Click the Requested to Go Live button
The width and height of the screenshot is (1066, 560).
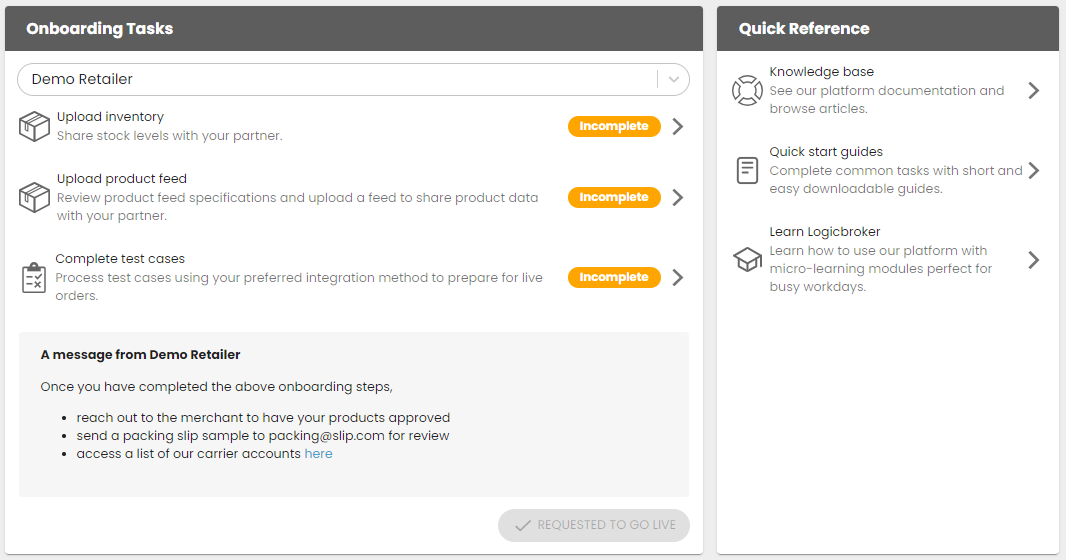594,525
